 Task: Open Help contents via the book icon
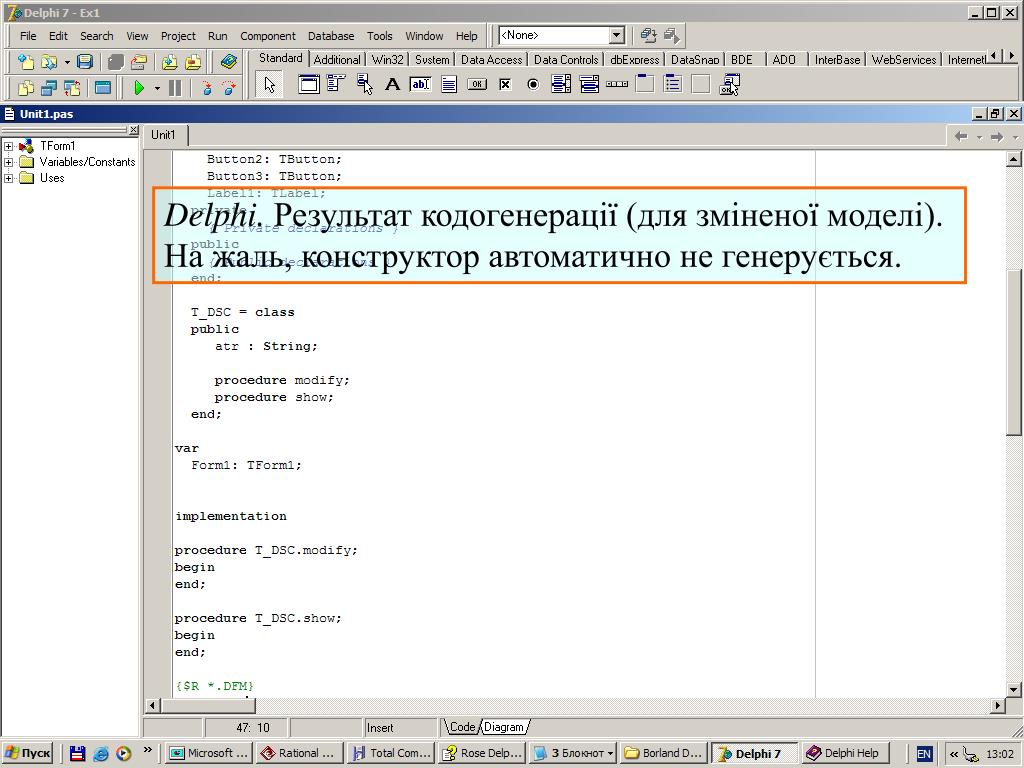(x=229, y=61)
